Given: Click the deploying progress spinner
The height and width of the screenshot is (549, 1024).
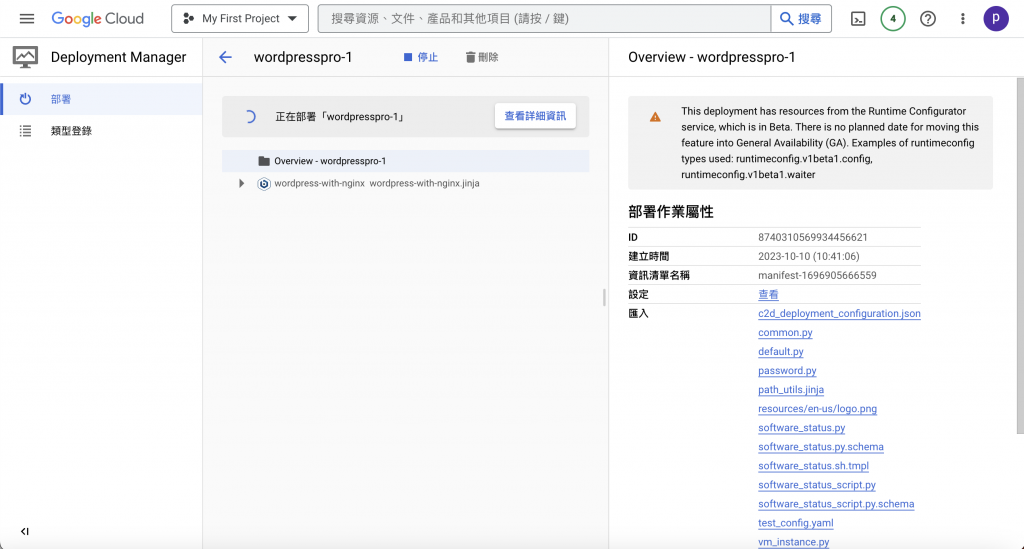Looking at the screenshot, I should click(x=249, y=118).
